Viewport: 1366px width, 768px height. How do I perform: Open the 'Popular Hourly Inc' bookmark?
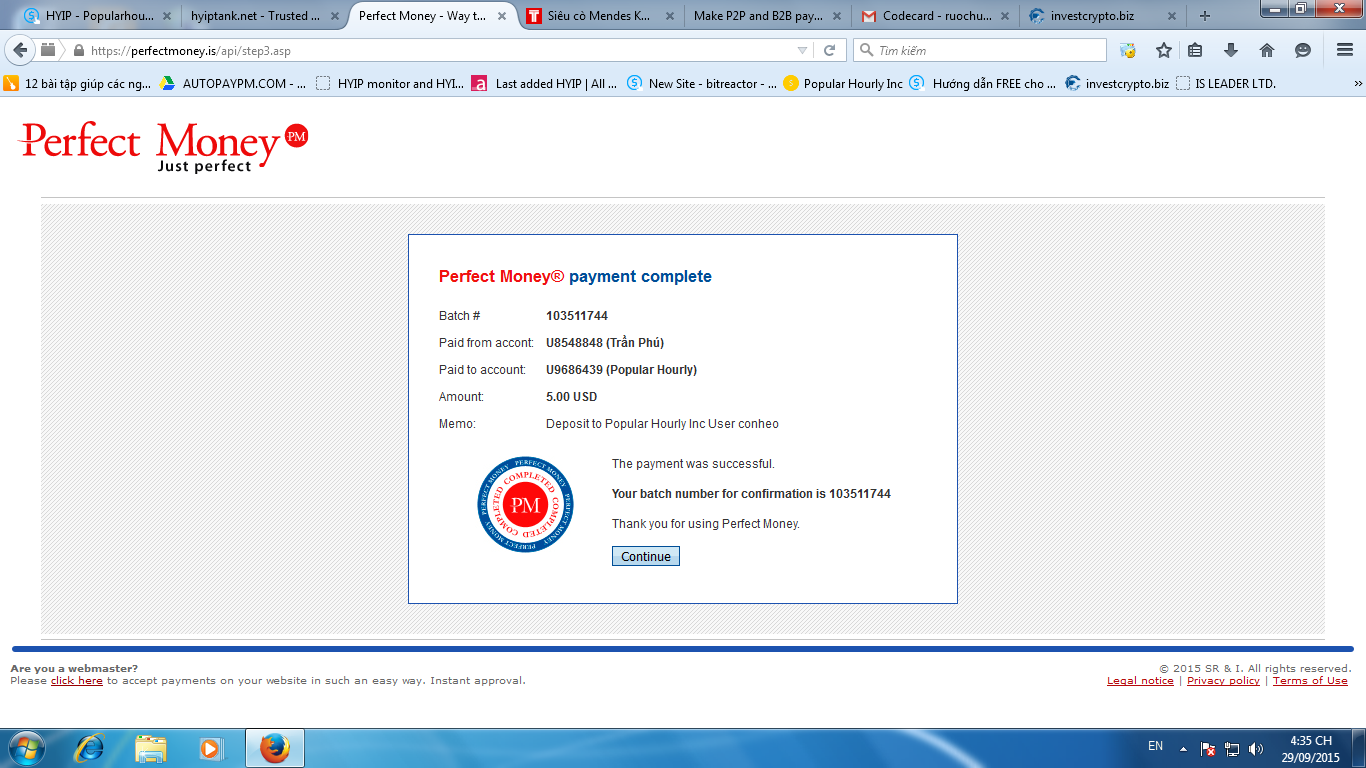[843, 84]
